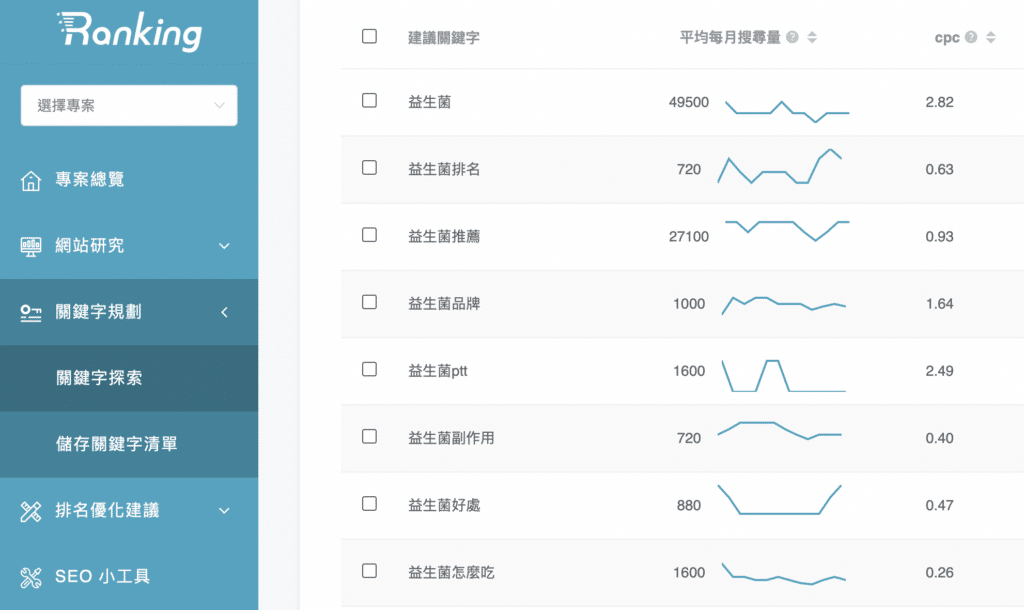Click cpc value 0.40
Screen dimensions: 1024x610
tap(939, 438)
